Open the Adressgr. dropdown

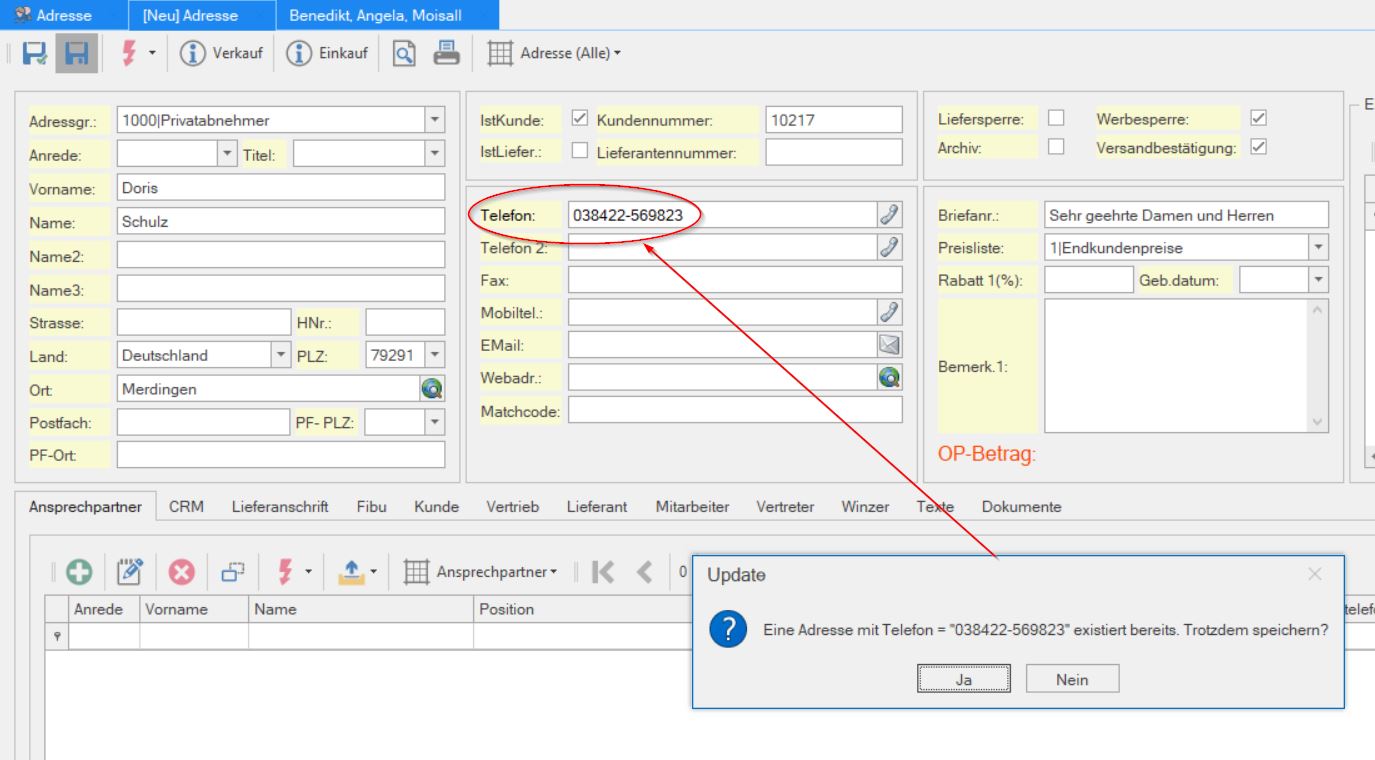[x=434, y=121]
